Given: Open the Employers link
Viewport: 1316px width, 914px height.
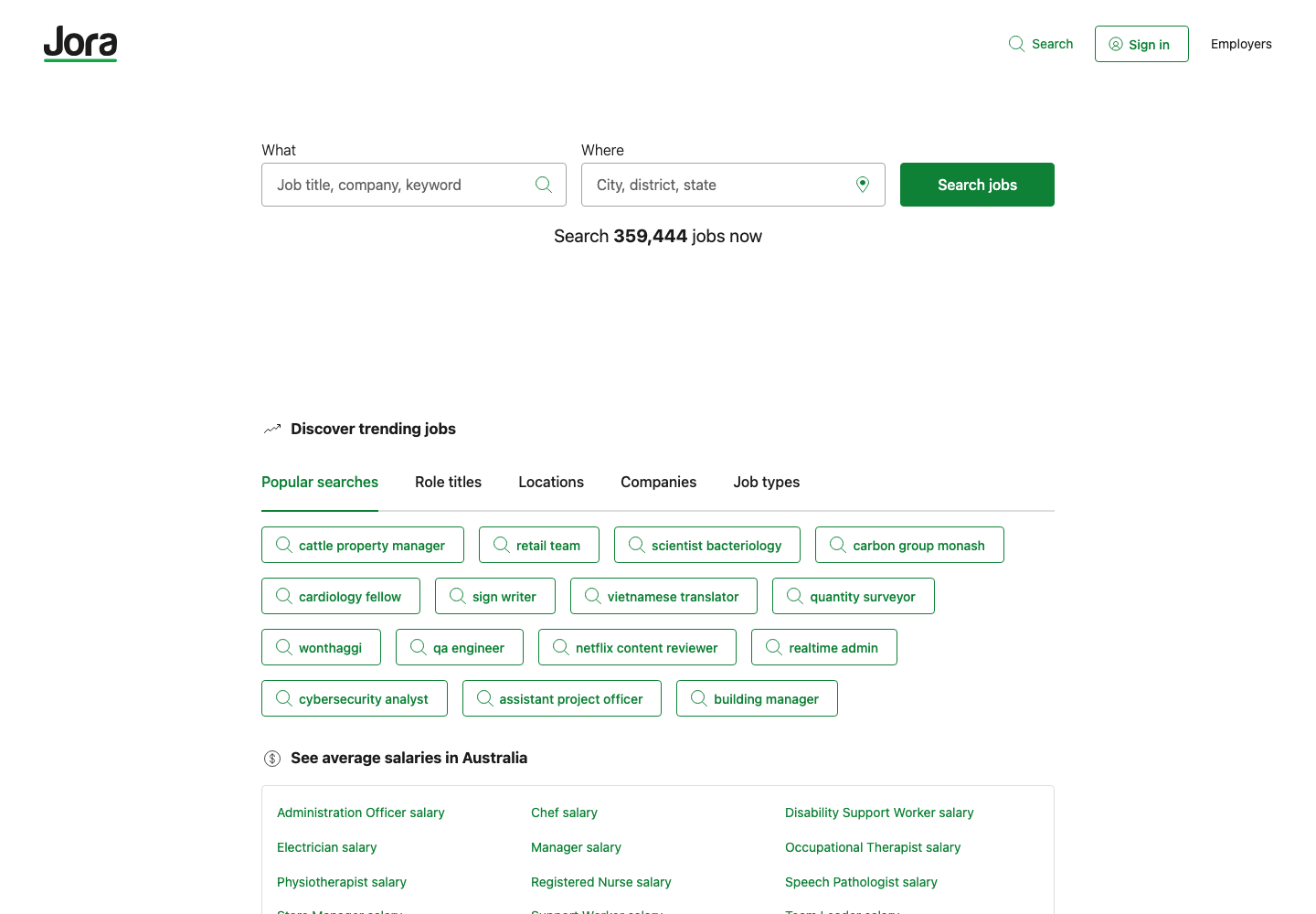Looking at the screenshot, I should [1241, 44].
